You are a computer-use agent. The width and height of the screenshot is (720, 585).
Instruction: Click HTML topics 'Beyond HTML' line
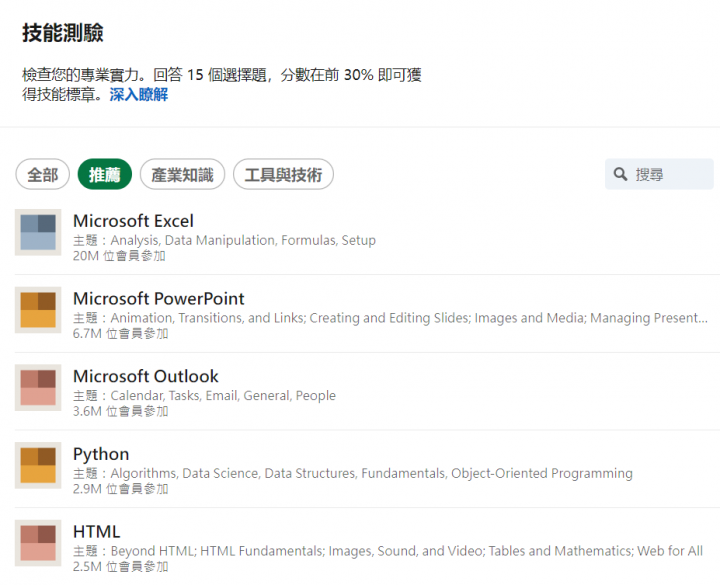click(x=388, y=551)
